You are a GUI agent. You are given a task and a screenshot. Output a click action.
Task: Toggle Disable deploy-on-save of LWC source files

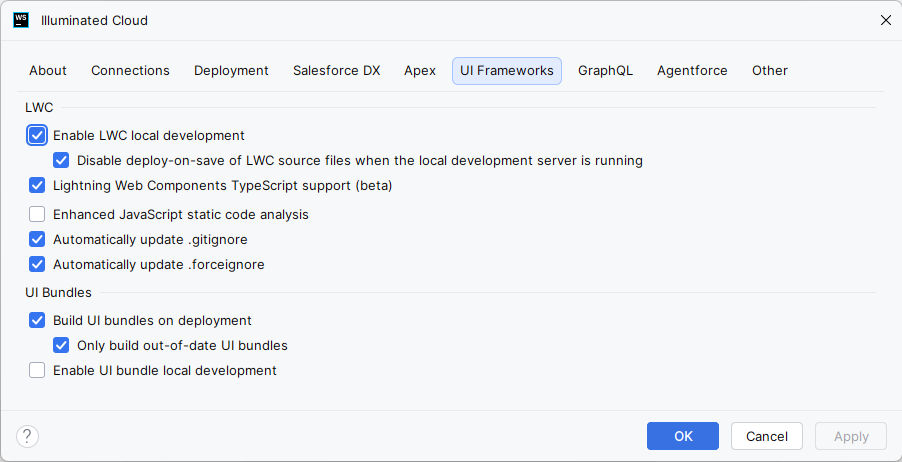tap(61, 161)
